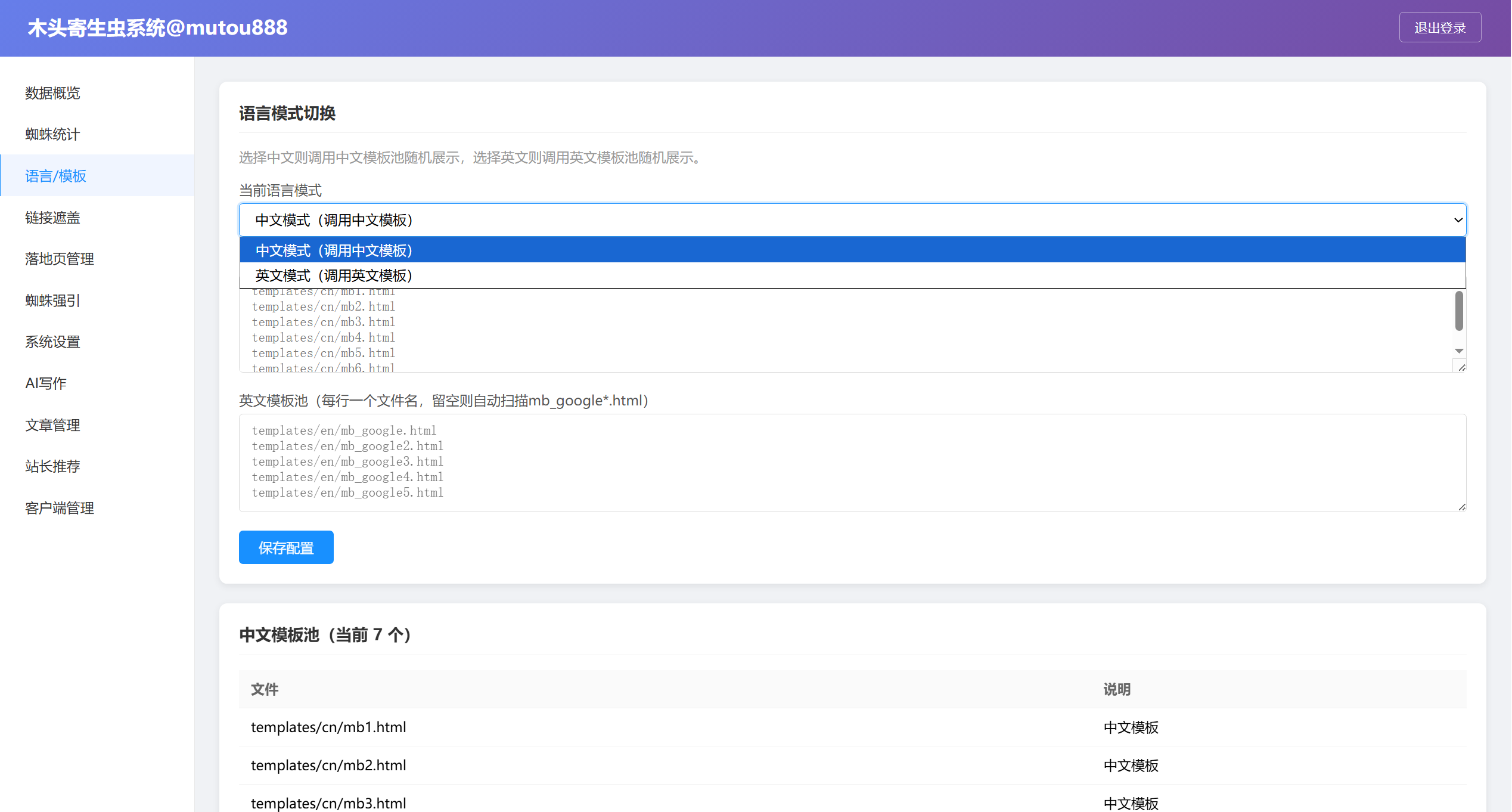Click the 英文模板池 field label
The image size is (1512, 812).
(x=444, y=401)
